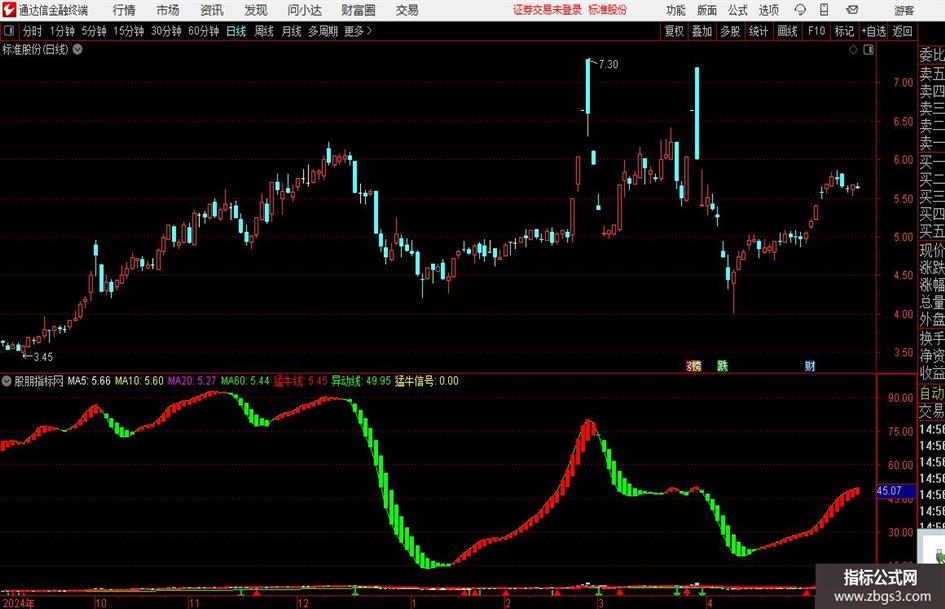
Task: Expand the 标准股份(日线) title dropdown arrow
Action: click(x=78, y=49)
